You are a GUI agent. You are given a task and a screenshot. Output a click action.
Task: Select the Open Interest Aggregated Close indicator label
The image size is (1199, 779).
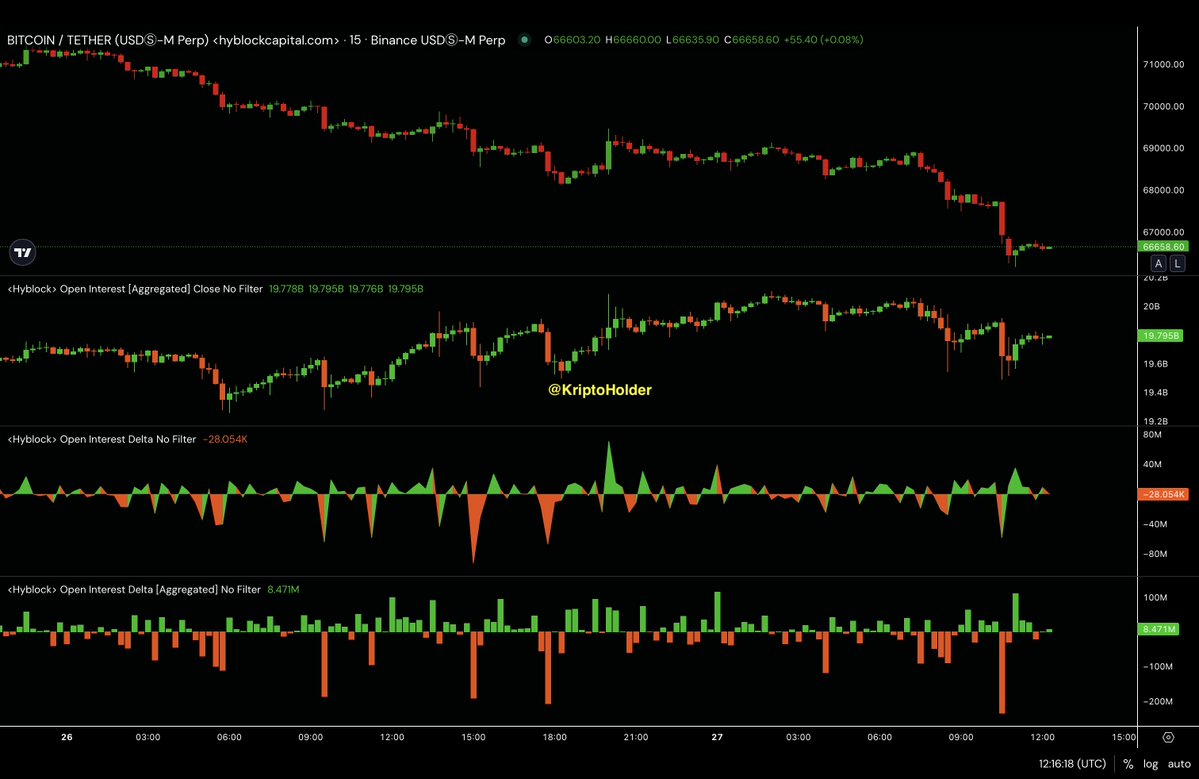(135, 289)
